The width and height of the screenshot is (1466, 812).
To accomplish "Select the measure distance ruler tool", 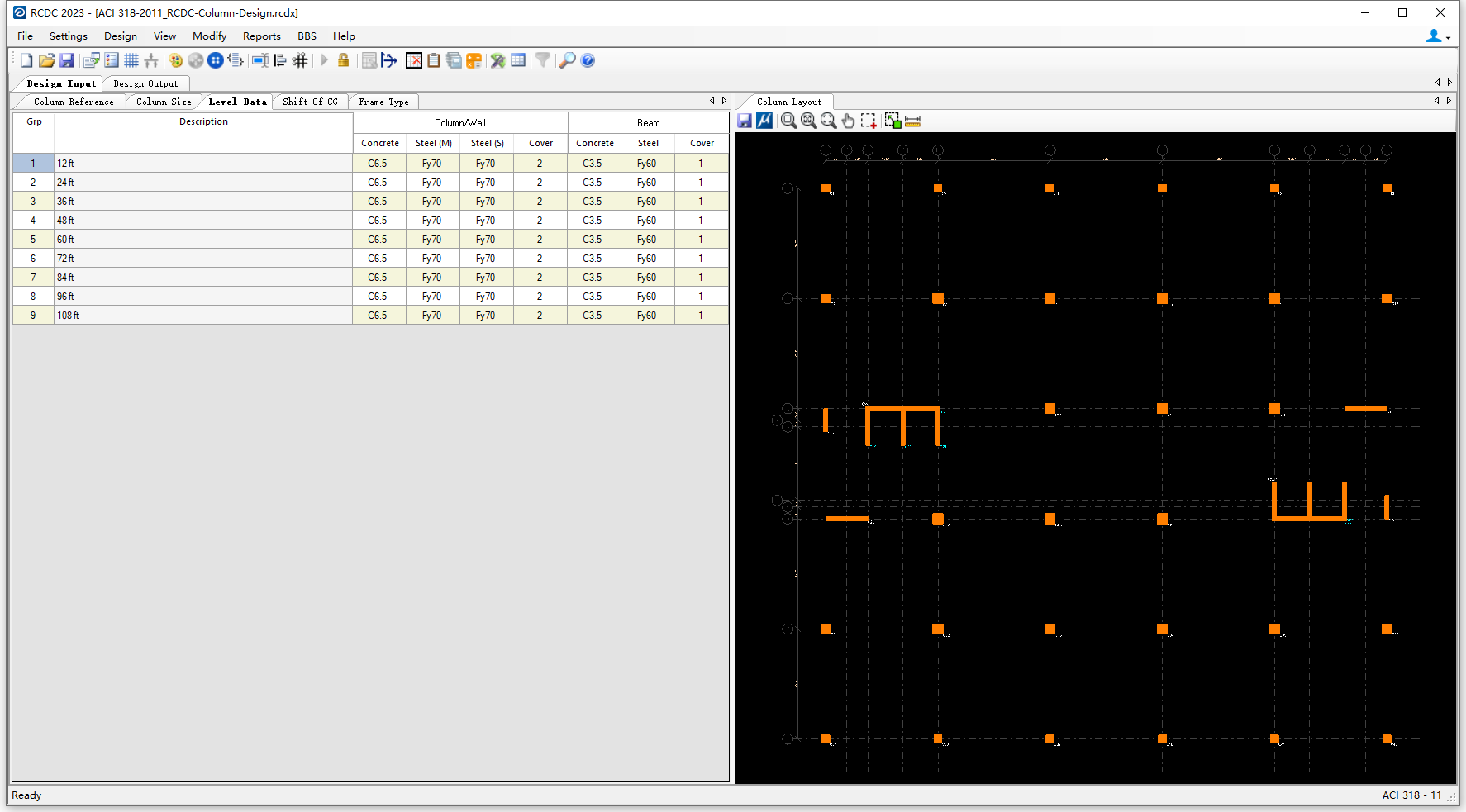I will (913, 121).
